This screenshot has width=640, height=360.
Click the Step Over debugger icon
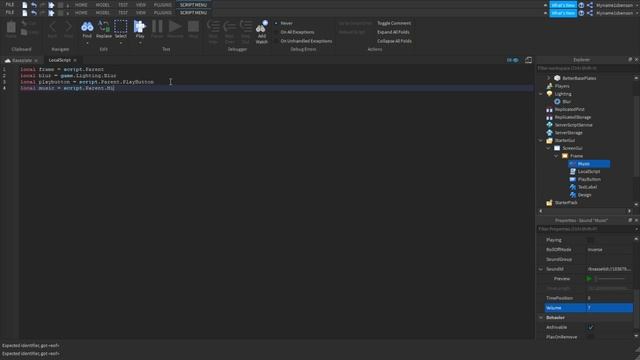click(230, 27)
